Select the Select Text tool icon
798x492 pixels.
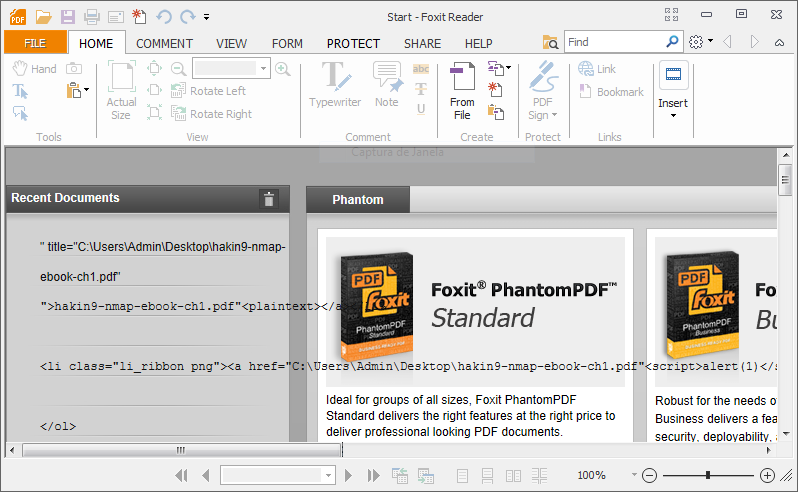20,91
